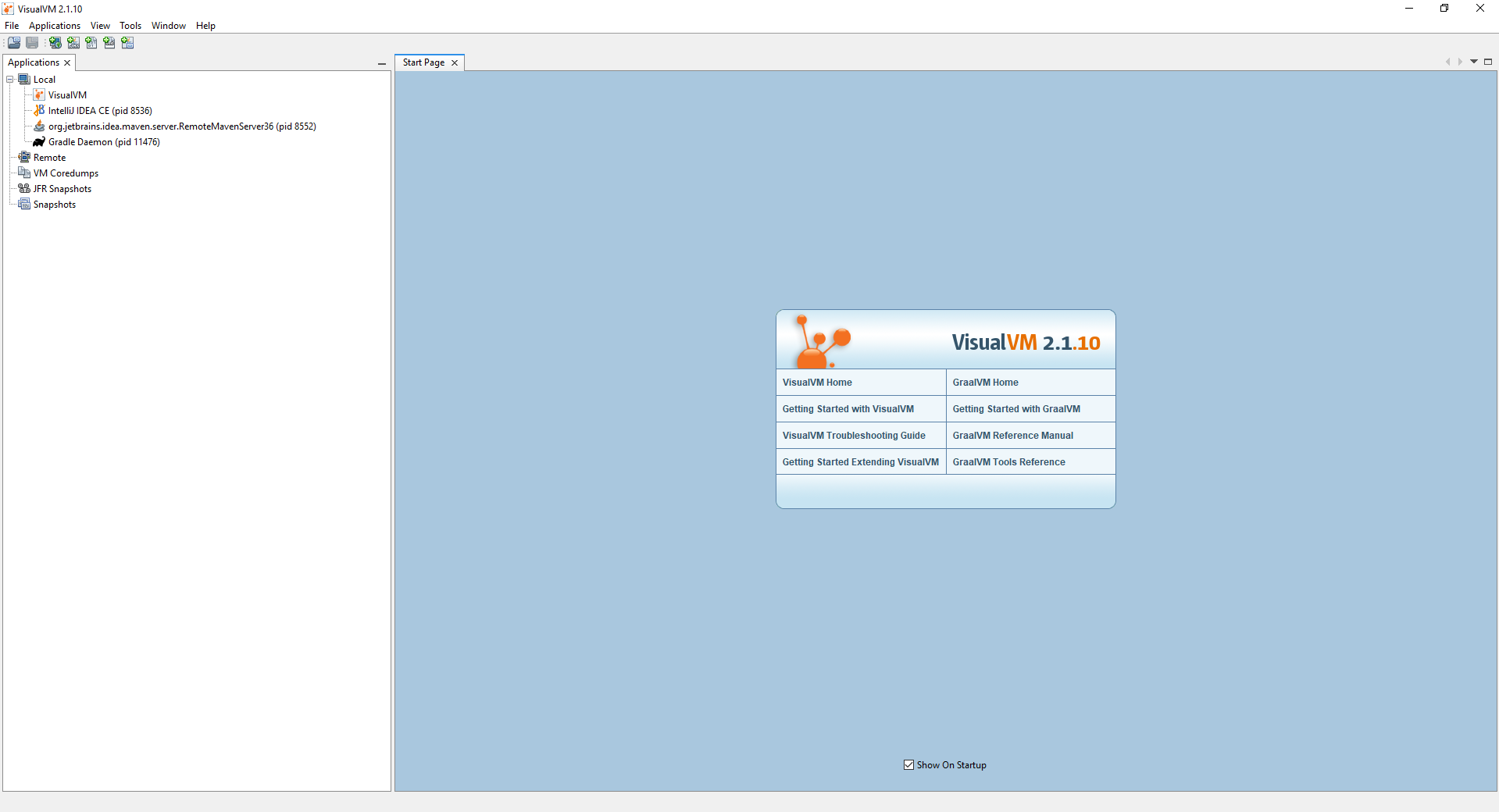Click the Add VM Coredump toolbar icon
Screen dimensions: 1499x812
pyautogui.click(x=91, y=43)
